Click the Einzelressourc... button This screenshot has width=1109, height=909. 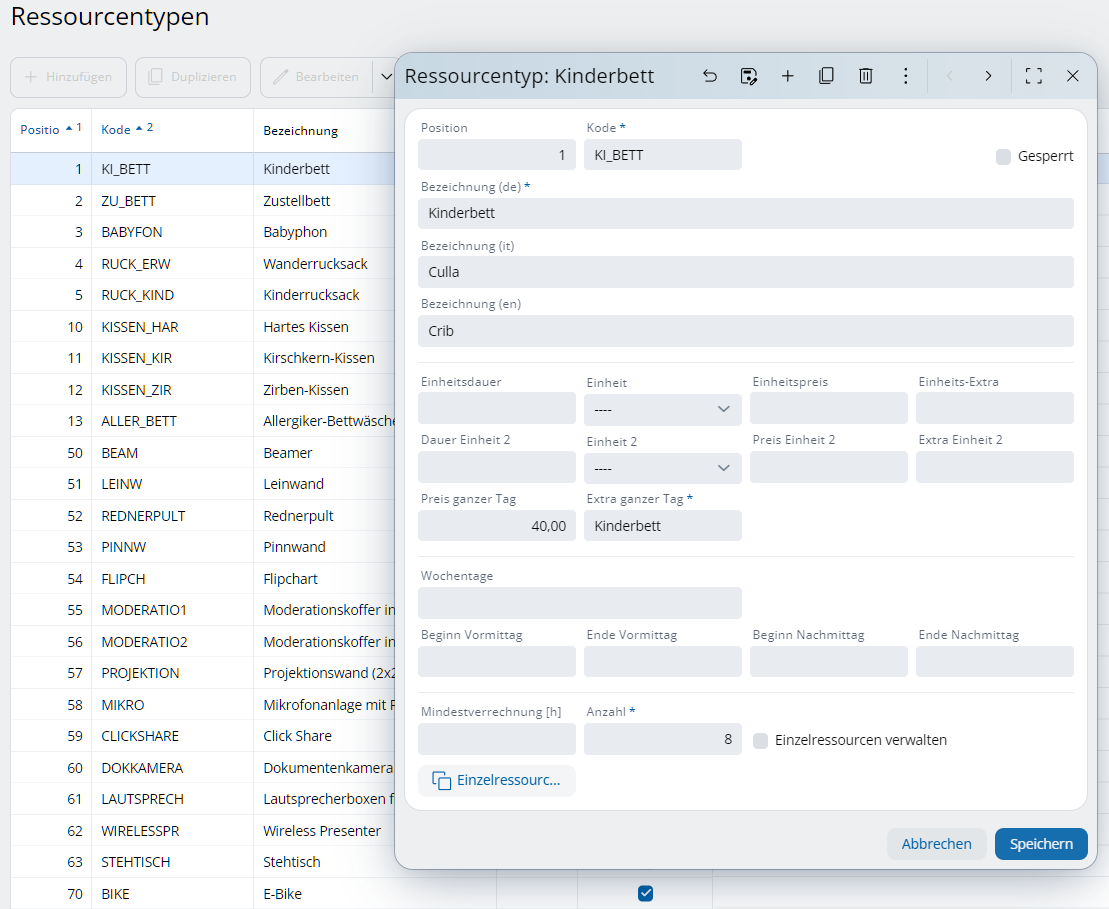(497, 780)
